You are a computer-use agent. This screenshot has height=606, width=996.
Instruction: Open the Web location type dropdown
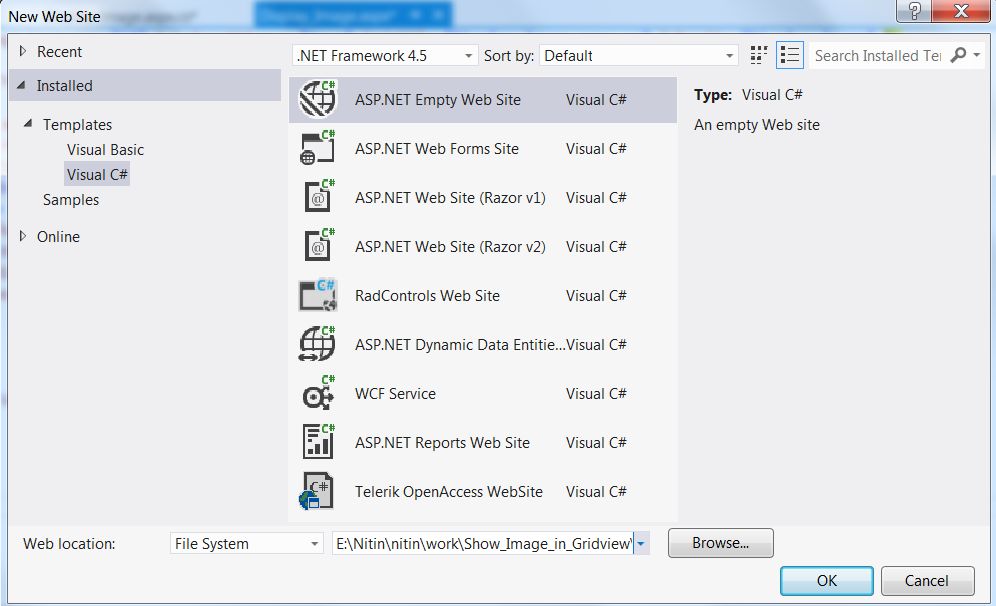click(246, 544)
